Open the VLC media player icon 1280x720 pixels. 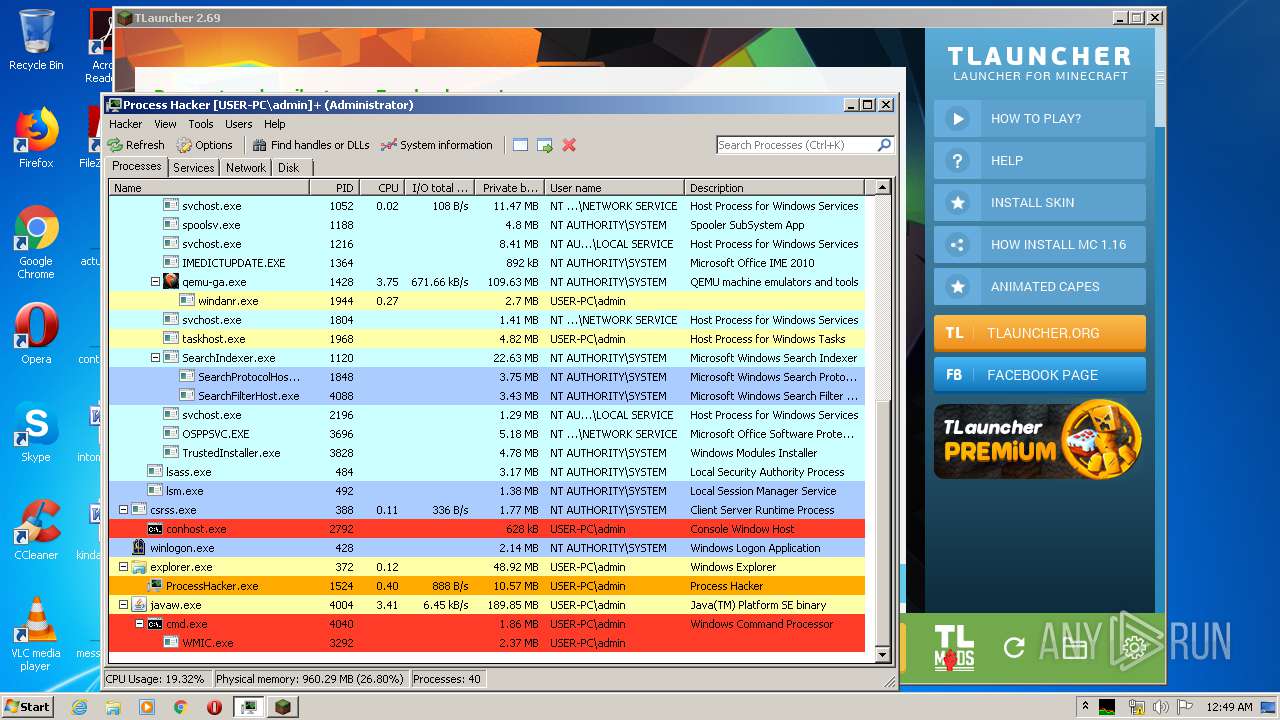[36, 633]
